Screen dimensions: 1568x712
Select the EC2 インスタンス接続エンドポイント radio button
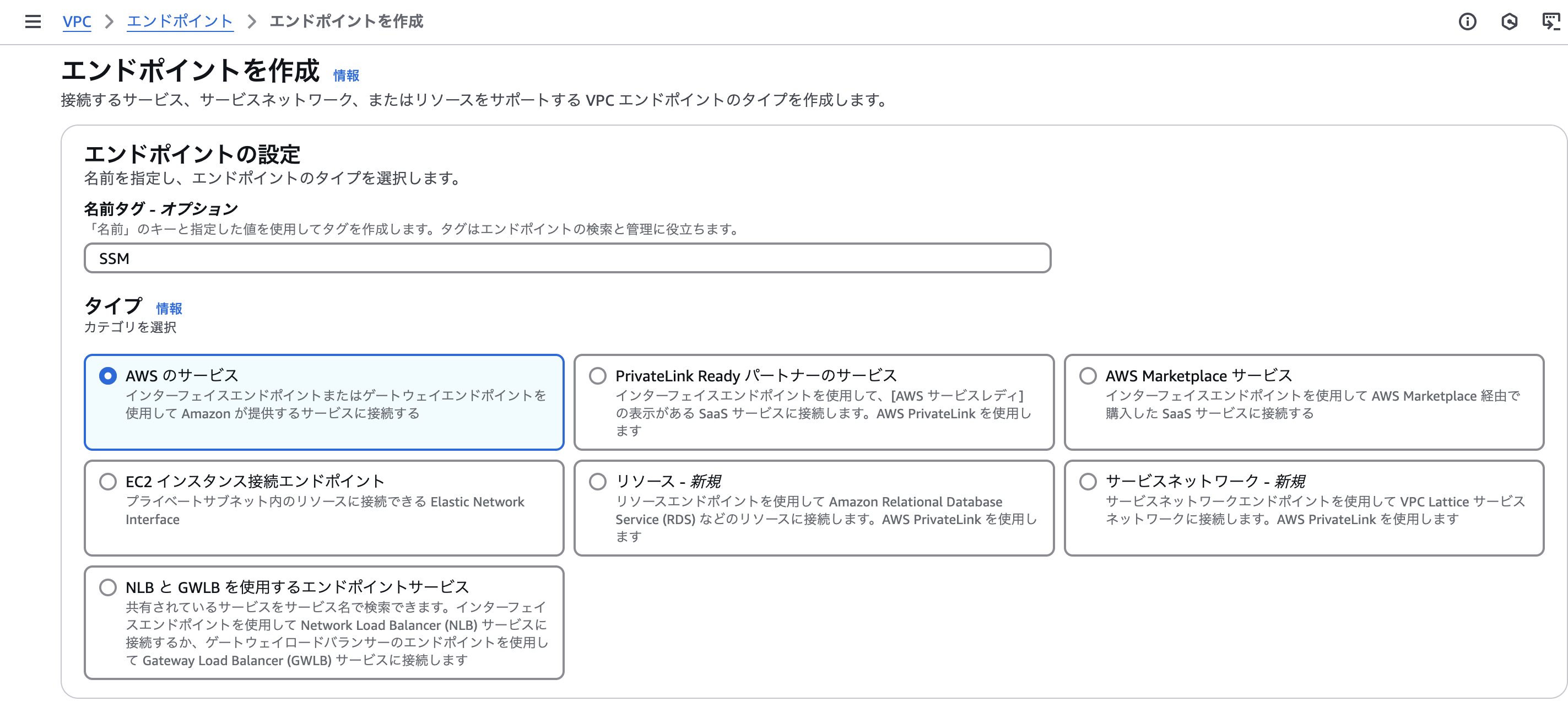[108, 481]
